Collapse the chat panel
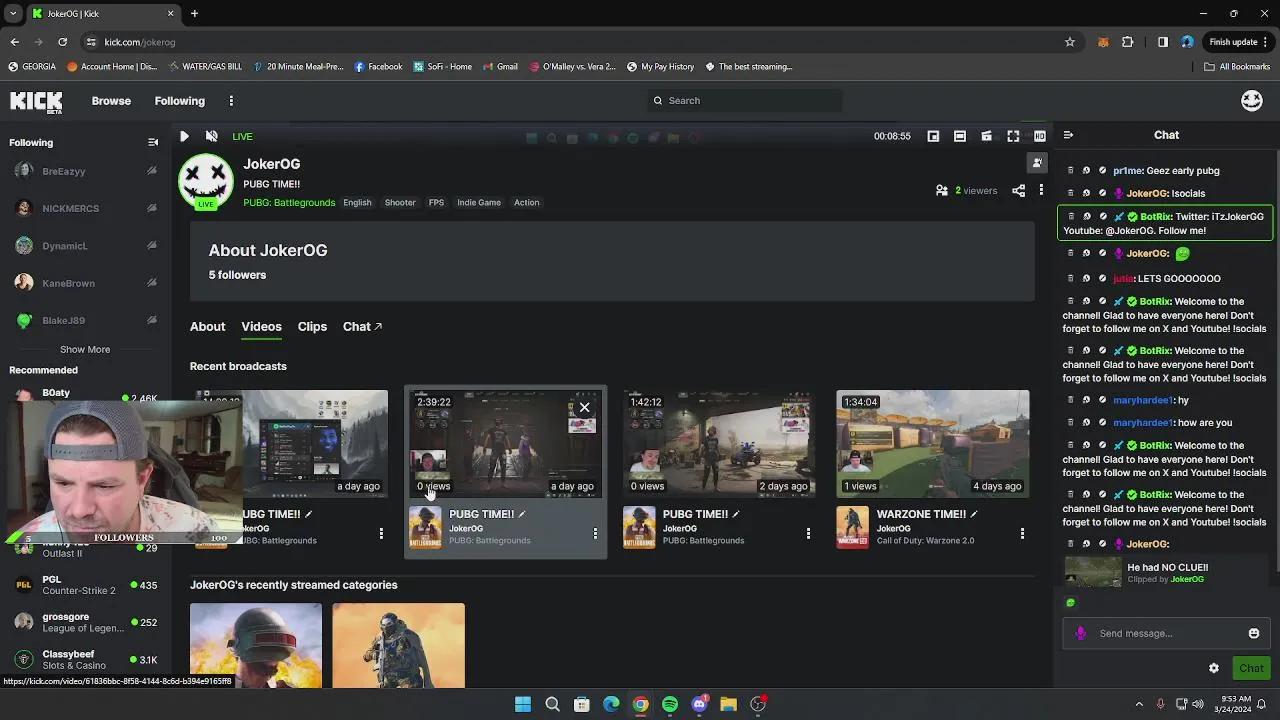 pos(1068,135)
